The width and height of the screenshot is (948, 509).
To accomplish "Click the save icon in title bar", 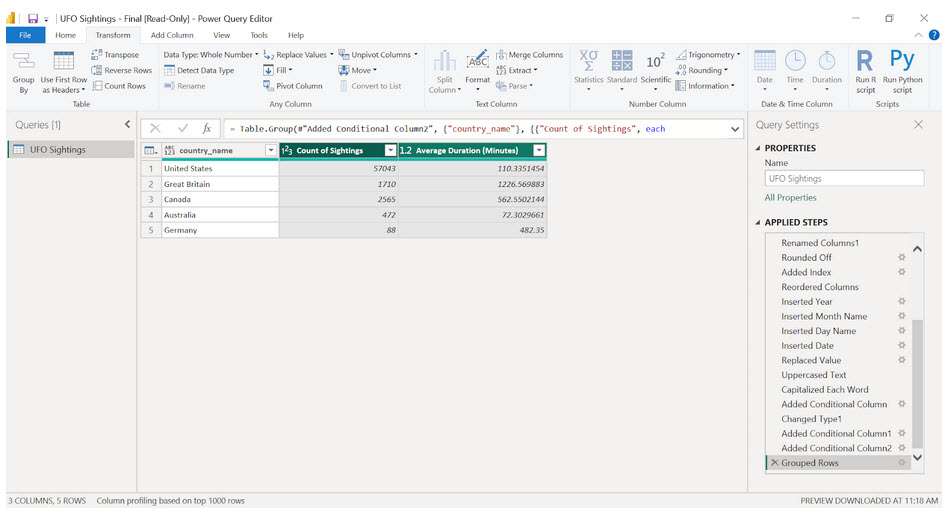I will click(33, 19).
